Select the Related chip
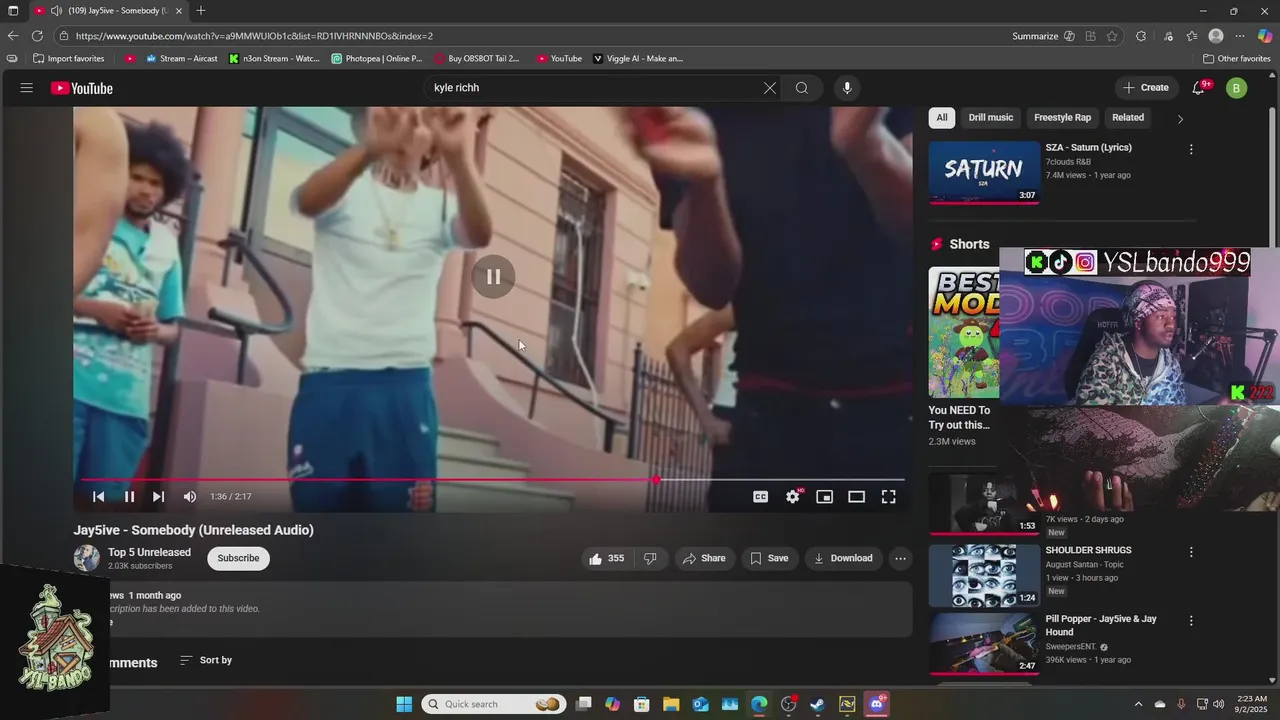 pos(1128,117)
